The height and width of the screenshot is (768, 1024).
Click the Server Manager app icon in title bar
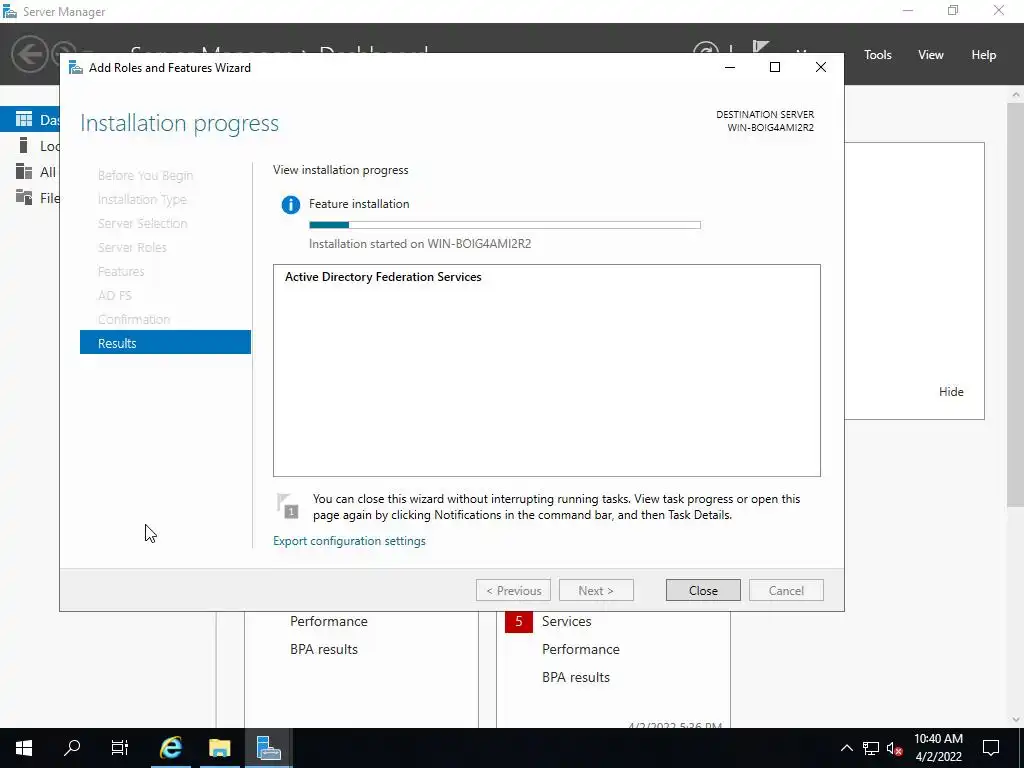(10, 11)
